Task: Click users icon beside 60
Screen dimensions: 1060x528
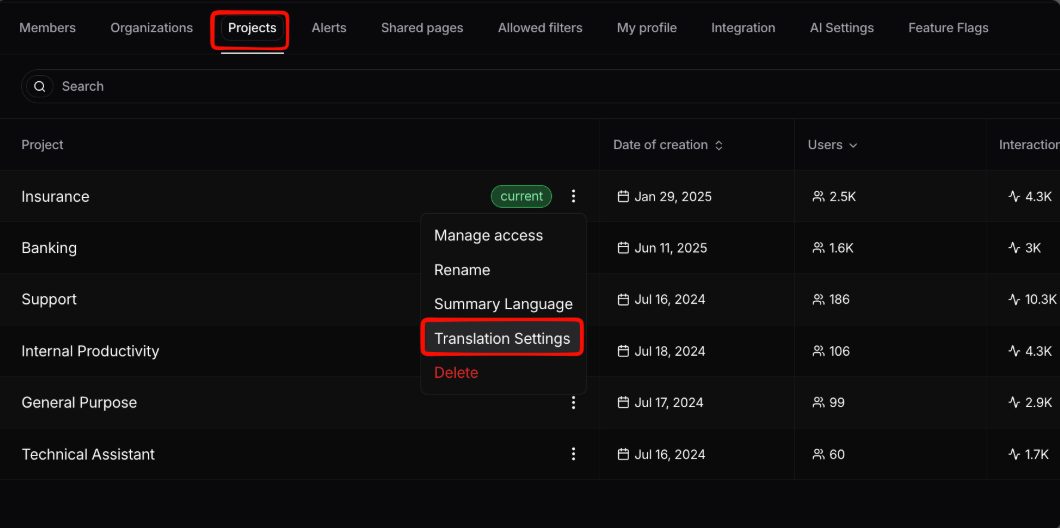Action: (819, 454)
